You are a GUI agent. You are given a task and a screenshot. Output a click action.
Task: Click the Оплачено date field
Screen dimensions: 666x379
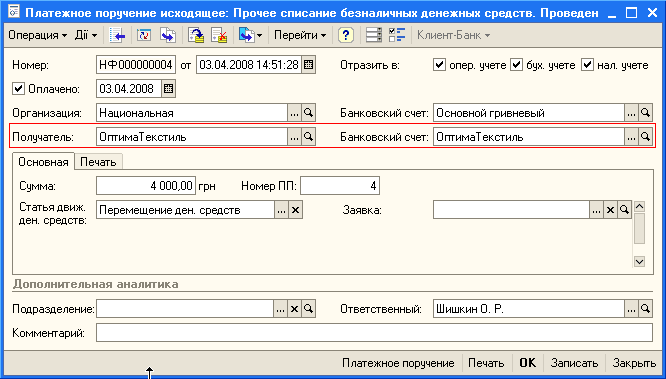[x=129, y=89]
